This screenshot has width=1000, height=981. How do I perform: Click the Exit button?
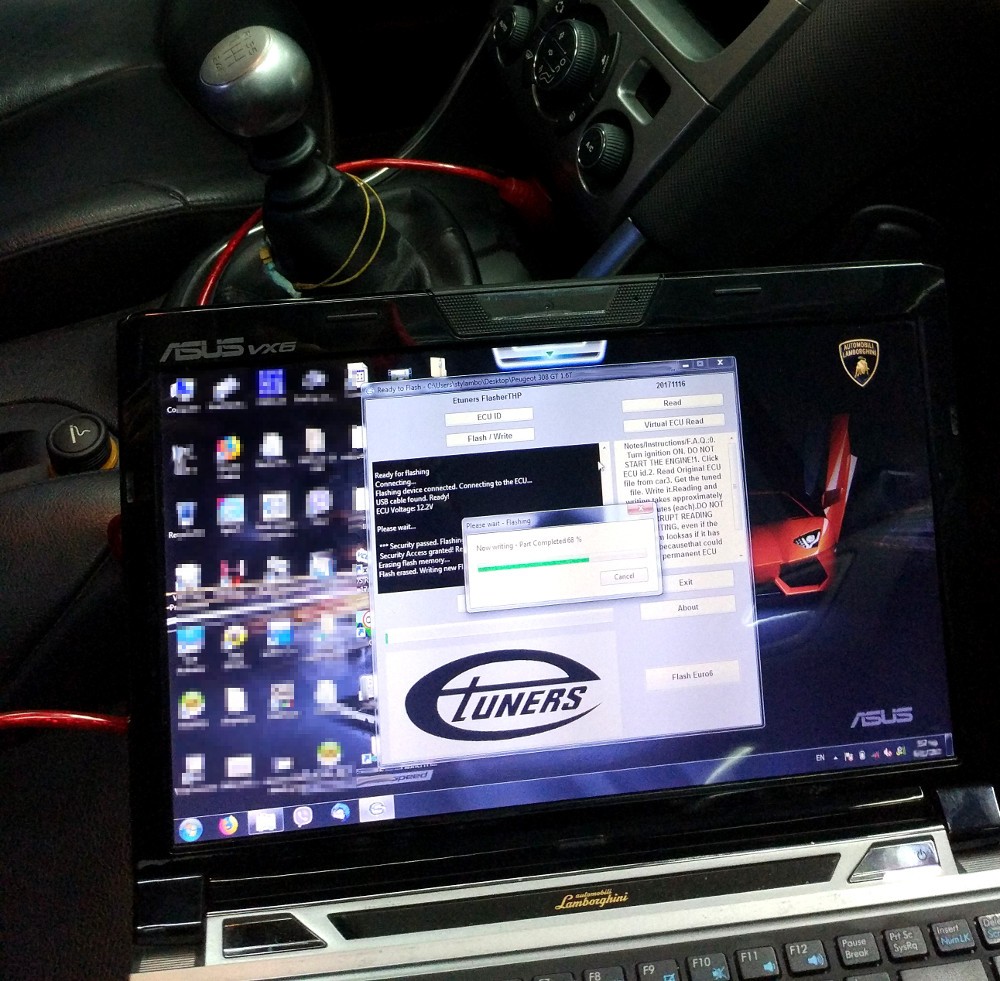tap(686, 582)
